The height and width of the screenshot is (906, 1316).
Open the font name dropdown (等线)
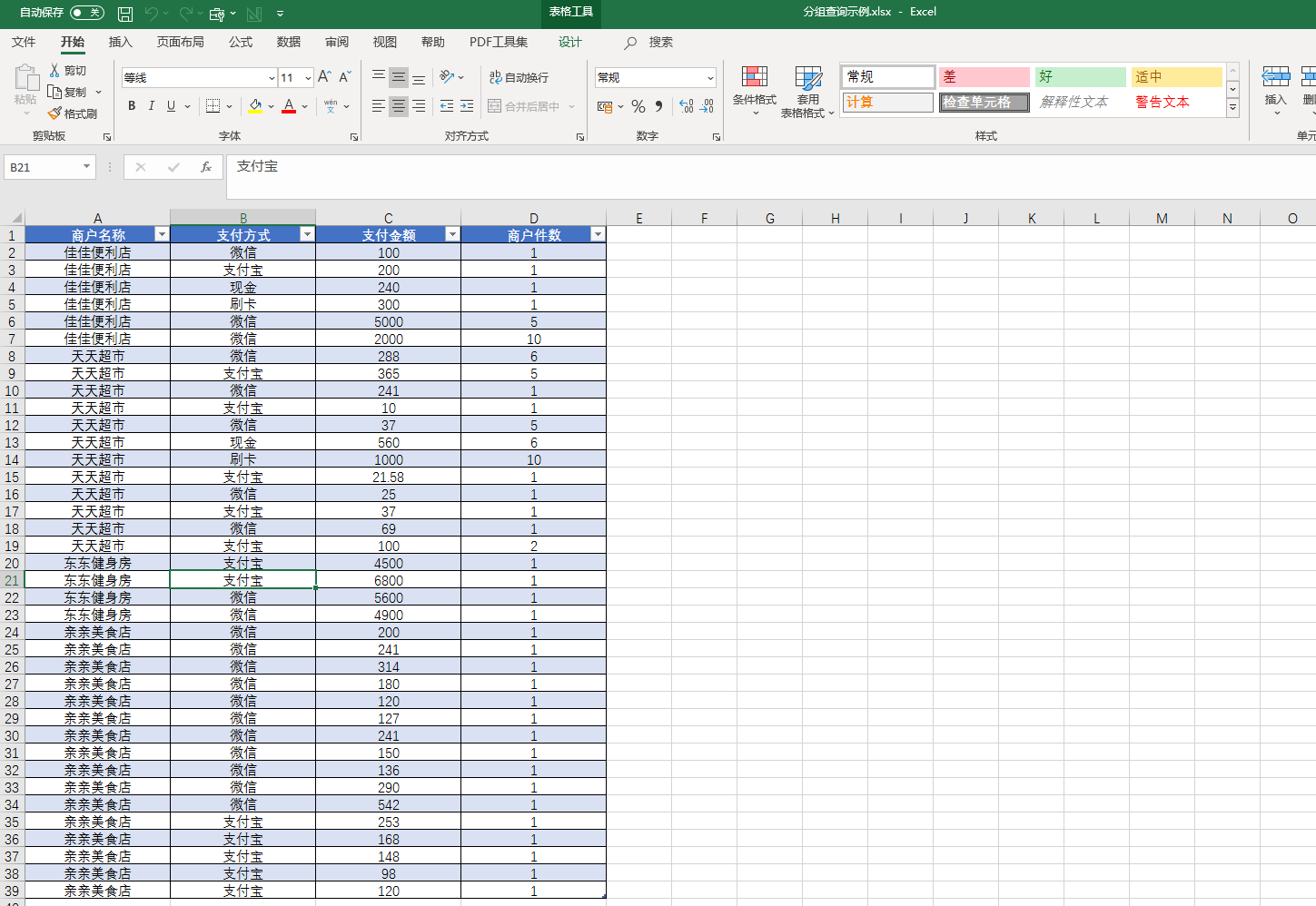pyautogui.click(x=272, y=78)
